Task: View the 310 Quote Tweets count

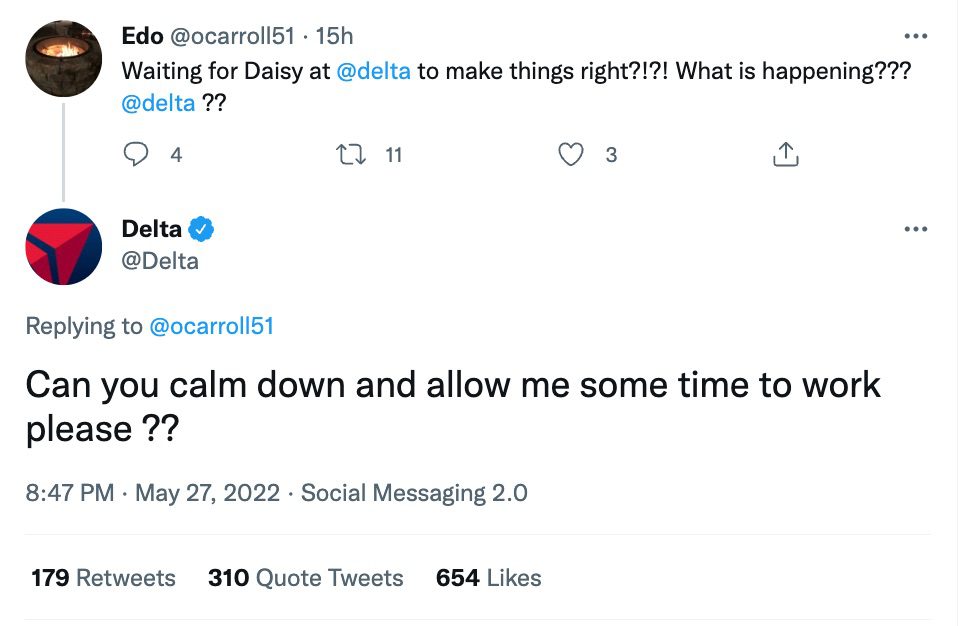Action: tap(305, 578)
